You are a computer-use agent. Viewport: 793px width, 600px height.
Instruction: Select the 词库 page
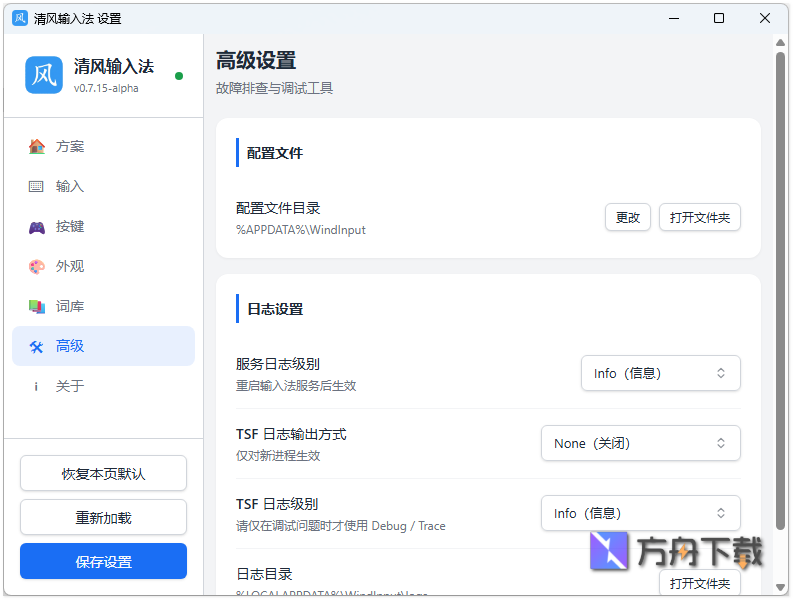(103, 307)
